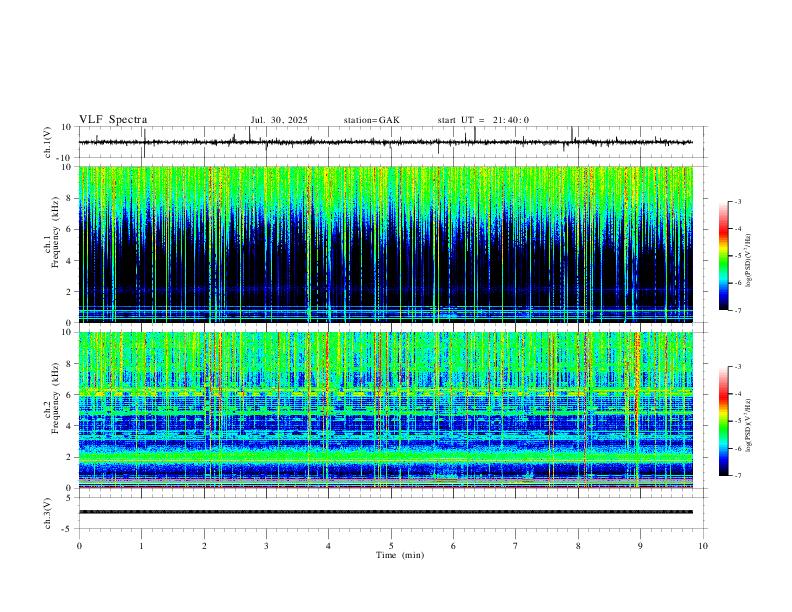This screenshot has height=612, width=792.
Task: Click the 'Jul. 30, 2025' date text
Action: pyautogui.click(x=279, y=120)
